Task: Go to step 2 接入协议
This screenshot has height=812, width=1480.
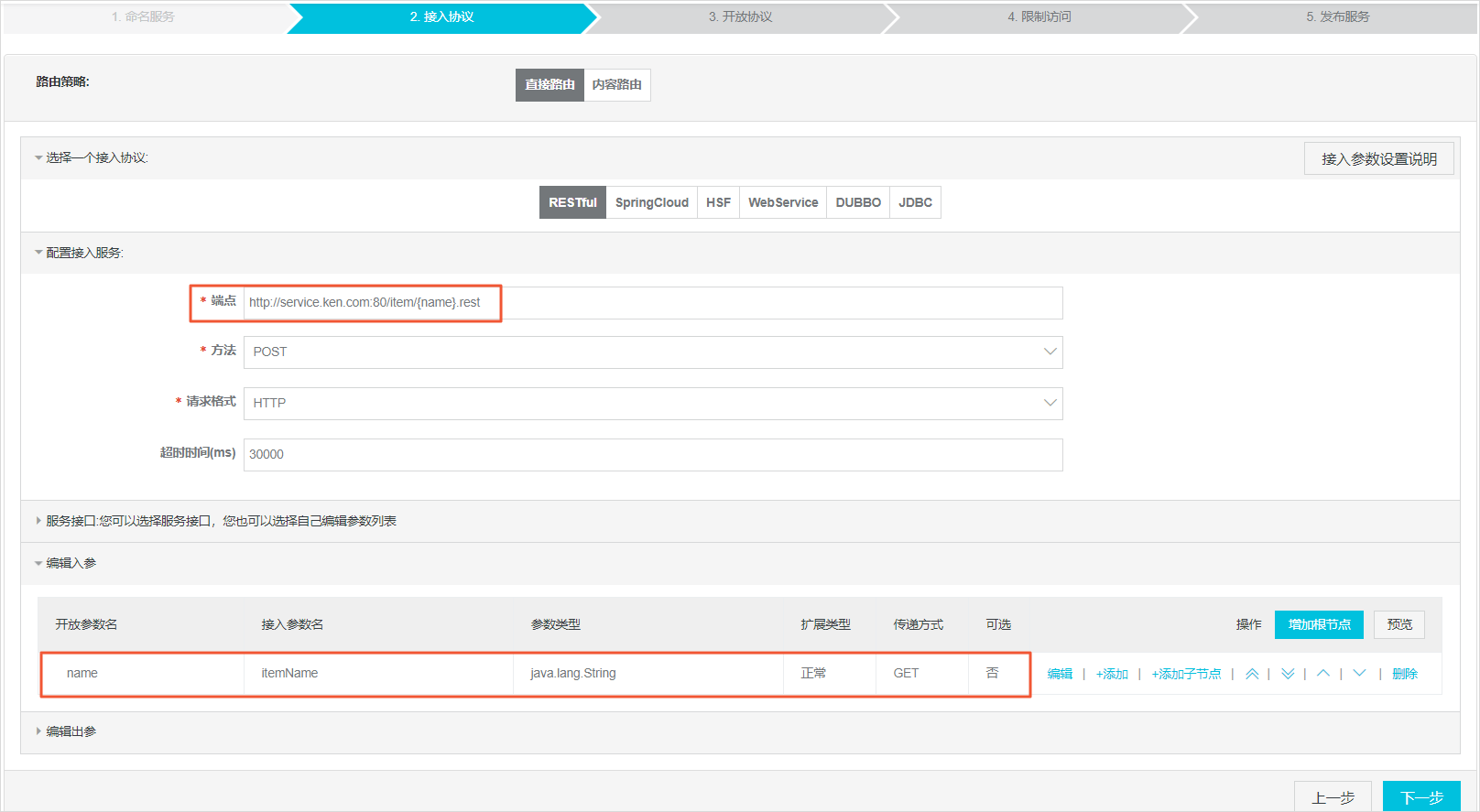Action: pos(441,16)
